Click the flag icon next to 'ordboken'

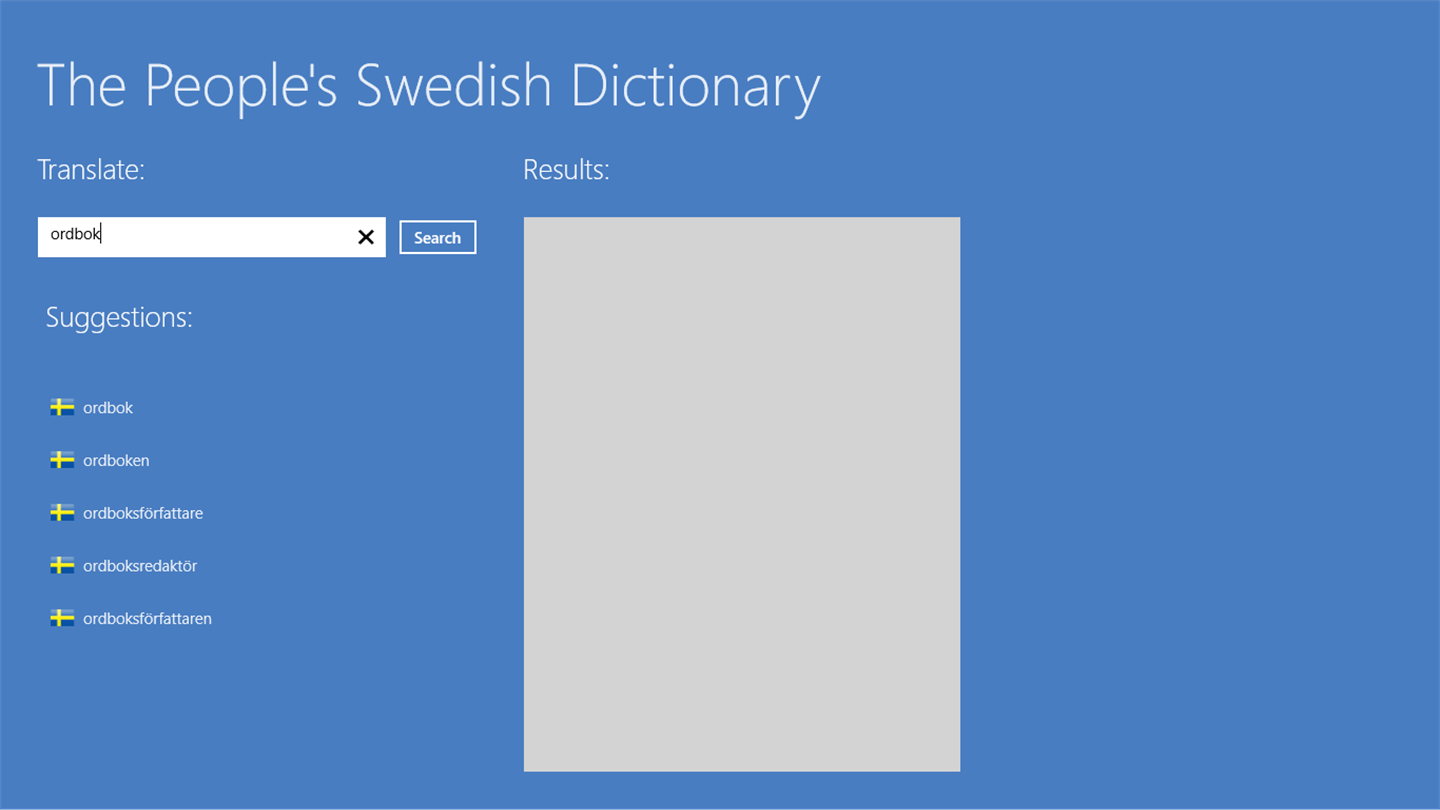[x=62, y=460]
